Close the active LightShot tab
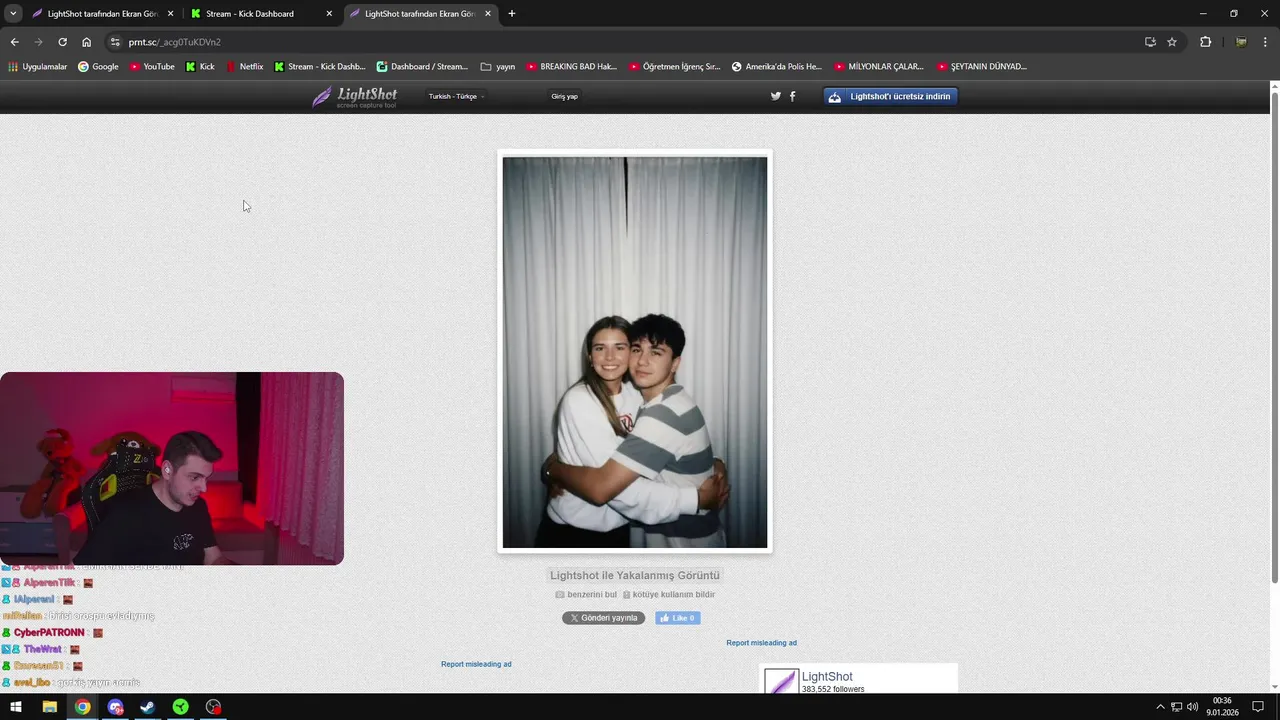 click(488, 14)
